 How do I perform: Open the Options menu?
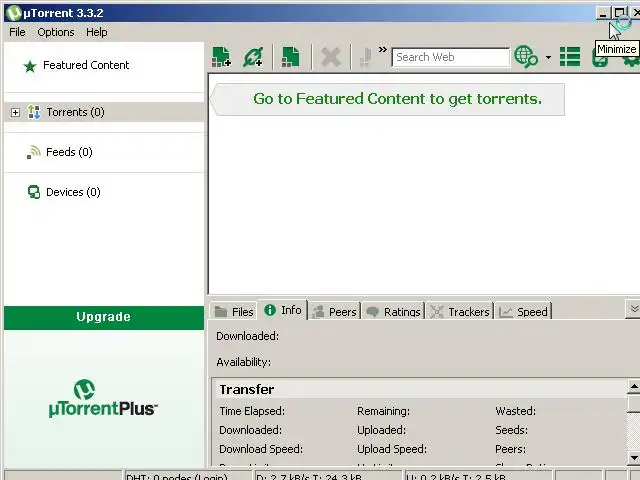(x=56, y=32)
